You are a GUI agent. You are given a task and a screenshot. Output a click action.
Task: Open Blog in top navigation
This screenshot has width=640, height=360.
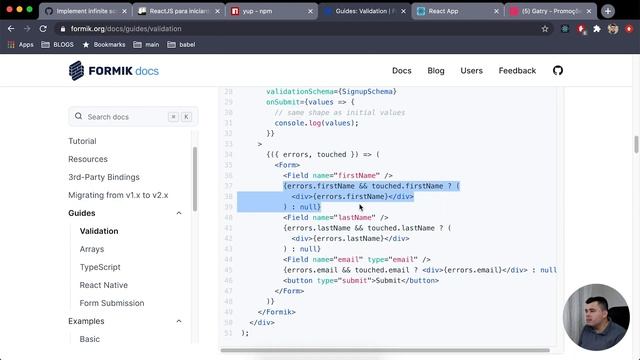(x=436, y=71)
